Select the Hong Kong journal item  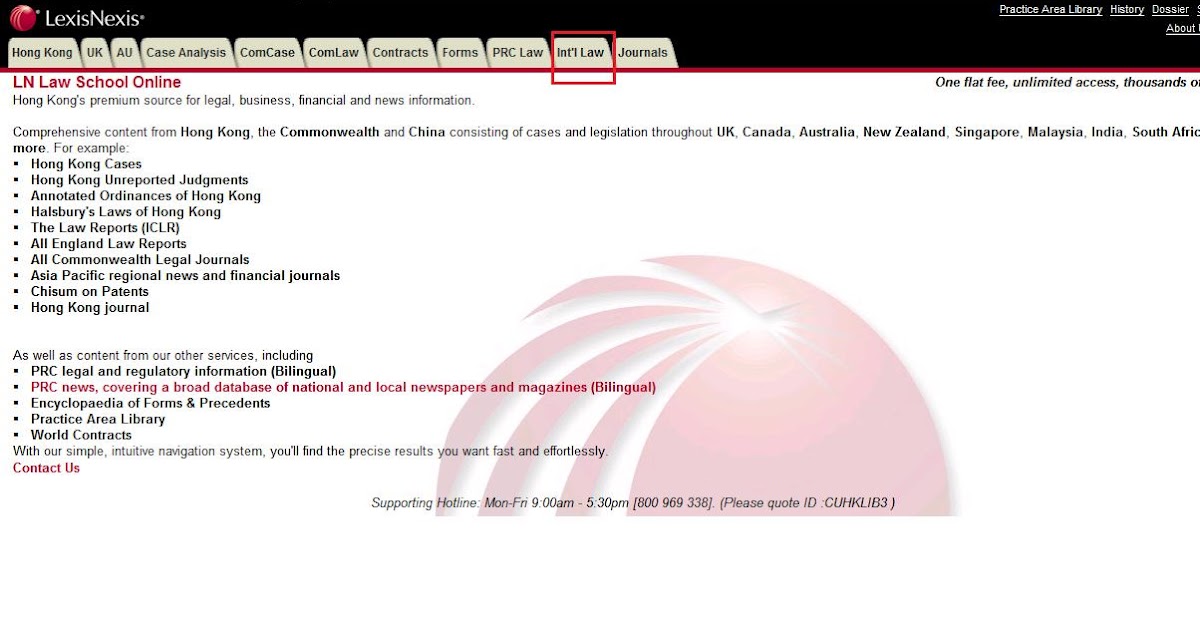point(90,308)
